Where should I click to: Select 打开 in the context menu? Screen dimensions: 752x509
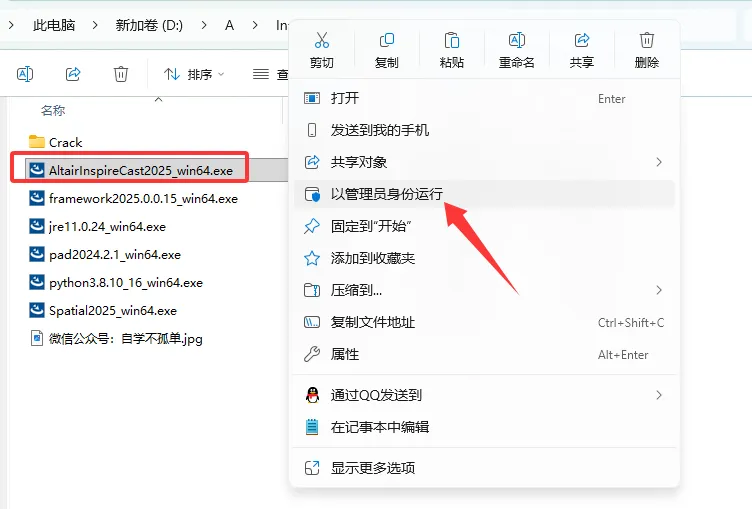click(484, 98)
